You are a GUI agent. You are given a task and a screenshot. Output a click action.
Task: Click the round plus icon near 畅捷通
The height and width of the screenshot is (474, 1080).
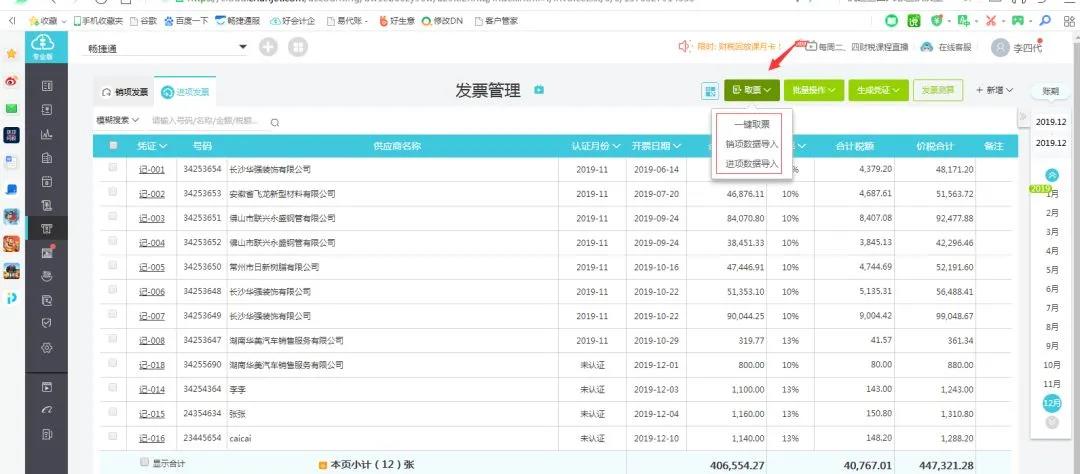pyautogui.click(x=269, y=47)
